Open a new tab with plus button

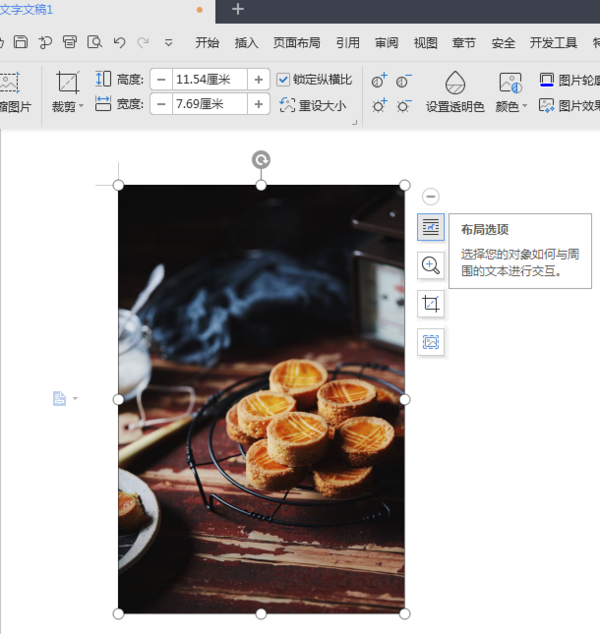coord(238,9)
